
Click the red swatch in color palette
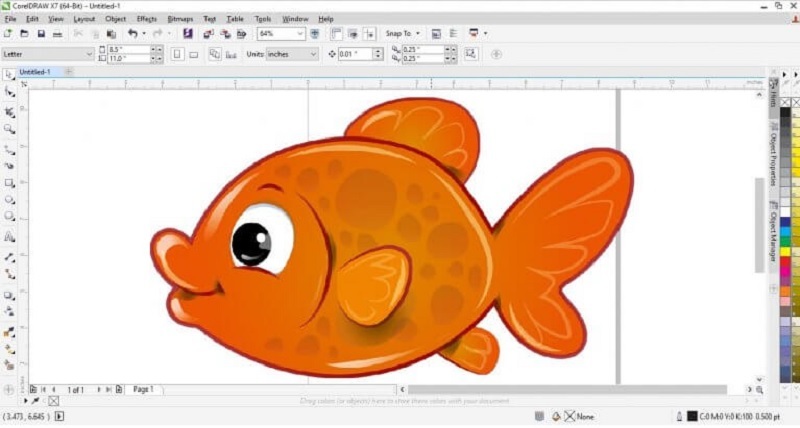(x=786, y=262)
